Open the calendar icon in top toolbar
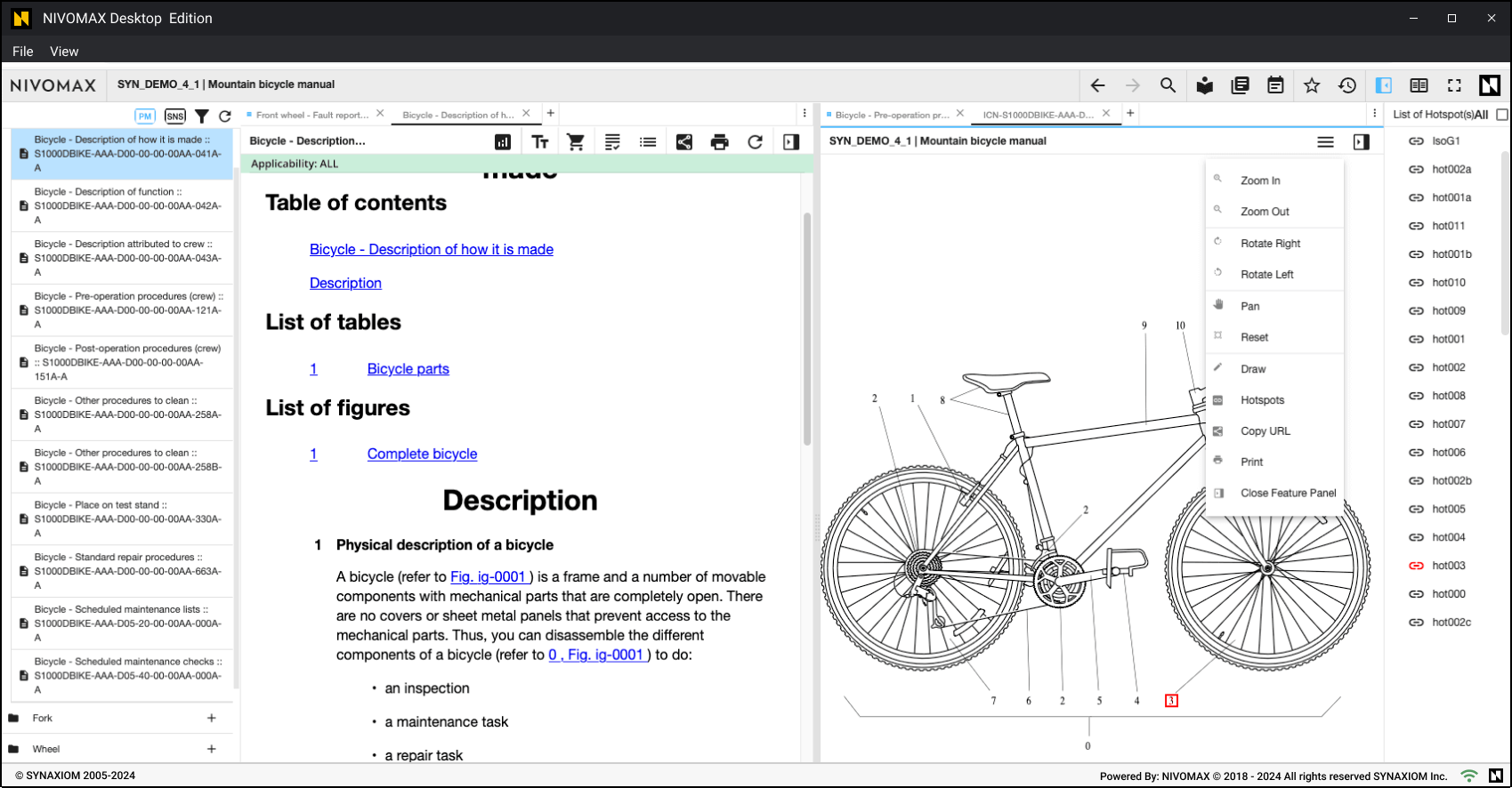Image resolution: width=1512 pixels, height=788 pixels. pos(1275,85)
